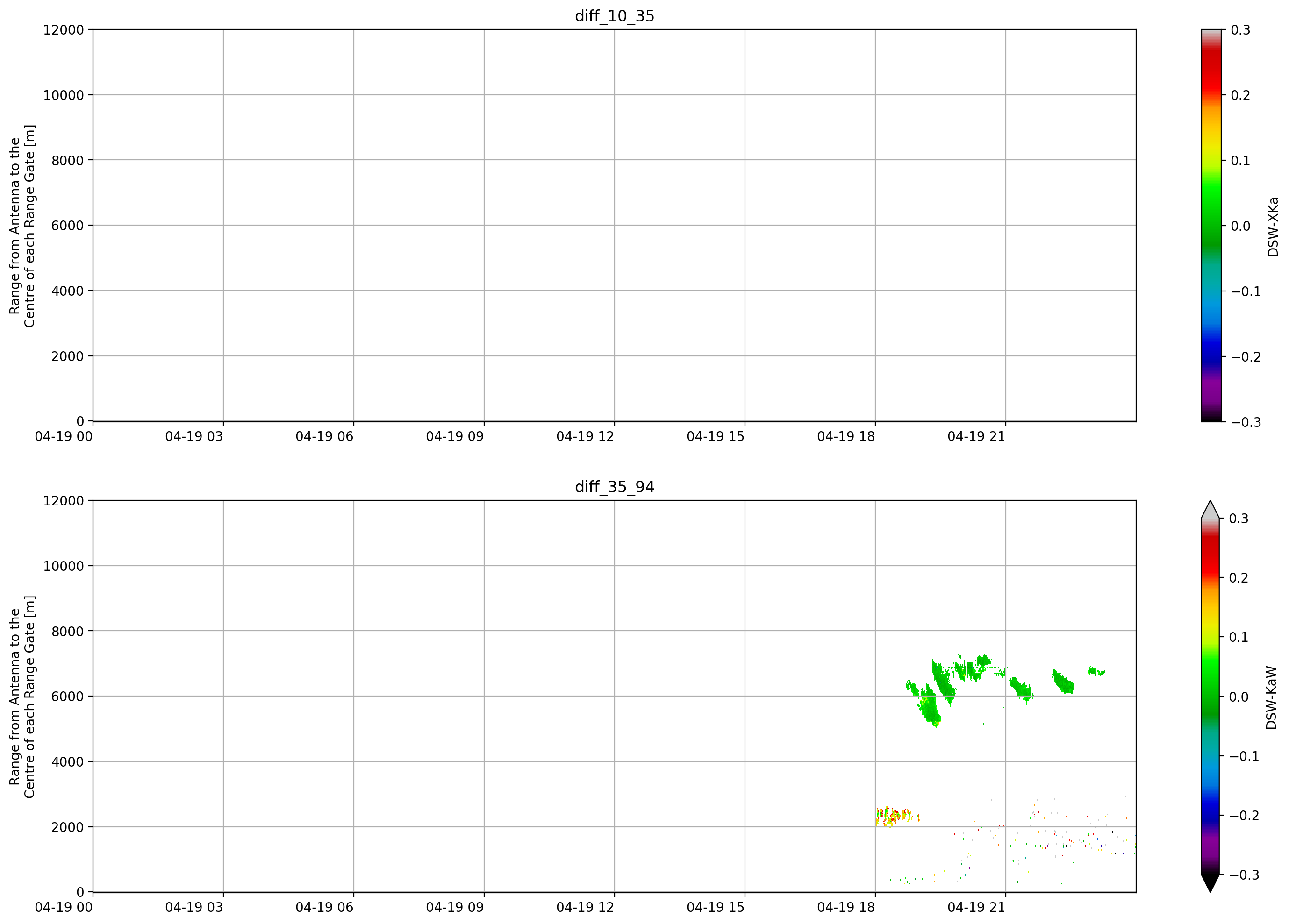The height and width of the screenshot is (924, 1289).
Task: Click the 0.2 tick on DSW-KaW colorbar
Action: [1239, 577]
